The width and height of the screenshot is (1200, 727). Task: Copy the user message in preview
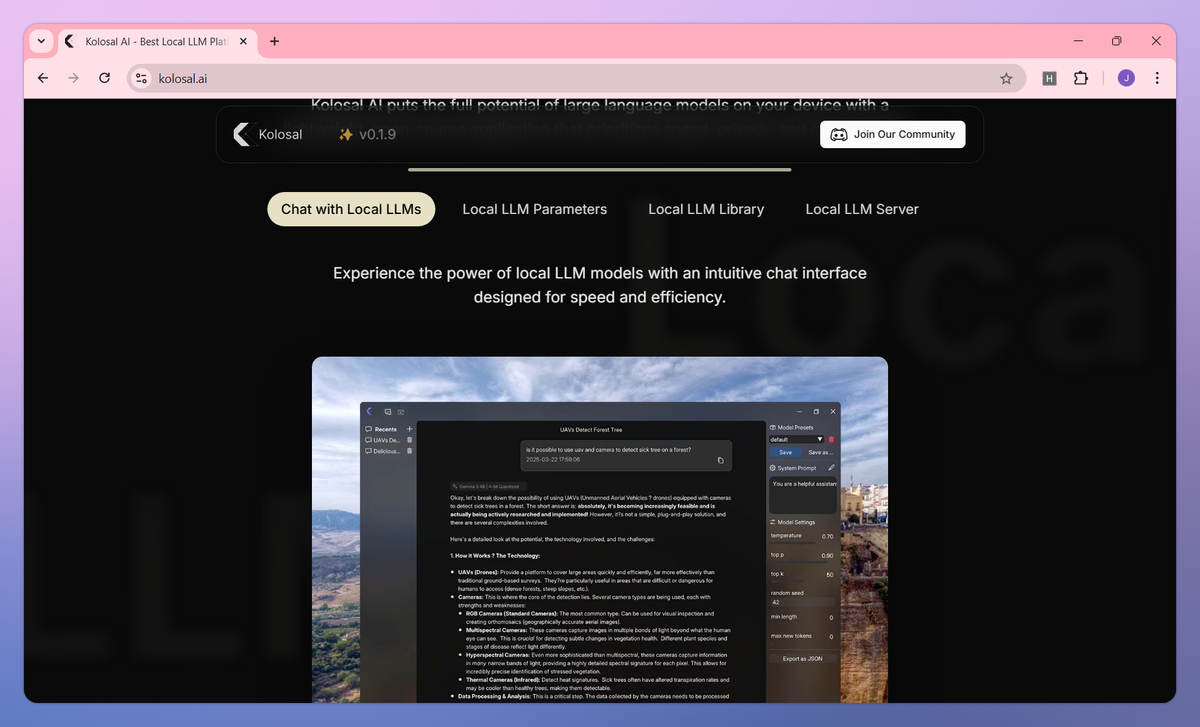pyautogui.click(x=721, y=460)
